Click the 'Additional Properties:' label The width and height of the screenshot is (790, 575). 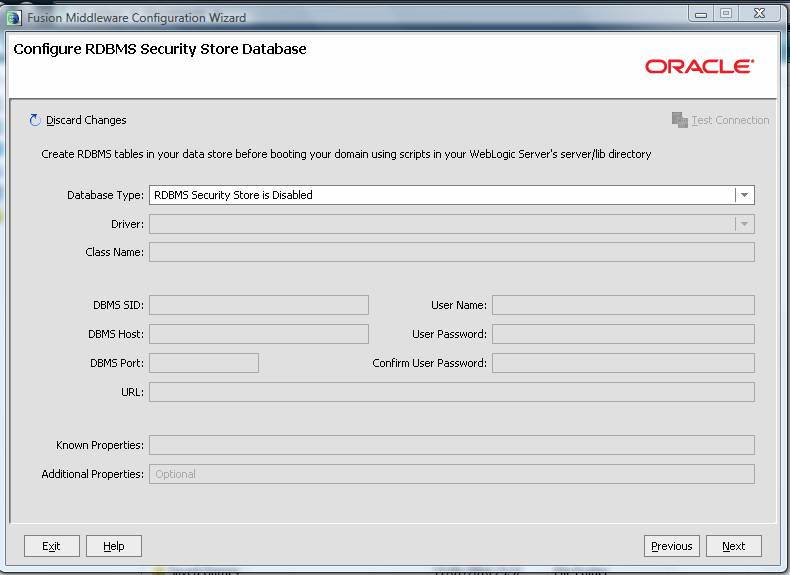pos(93,474)
